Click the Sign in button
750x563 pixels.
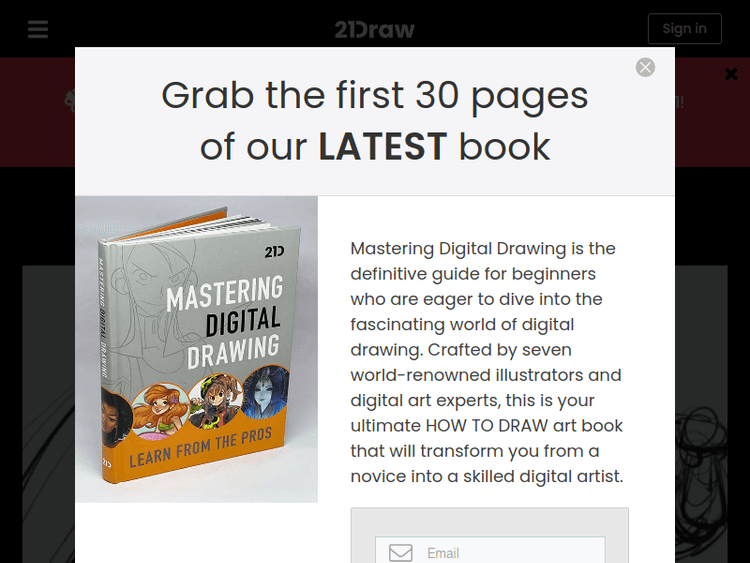684,29
